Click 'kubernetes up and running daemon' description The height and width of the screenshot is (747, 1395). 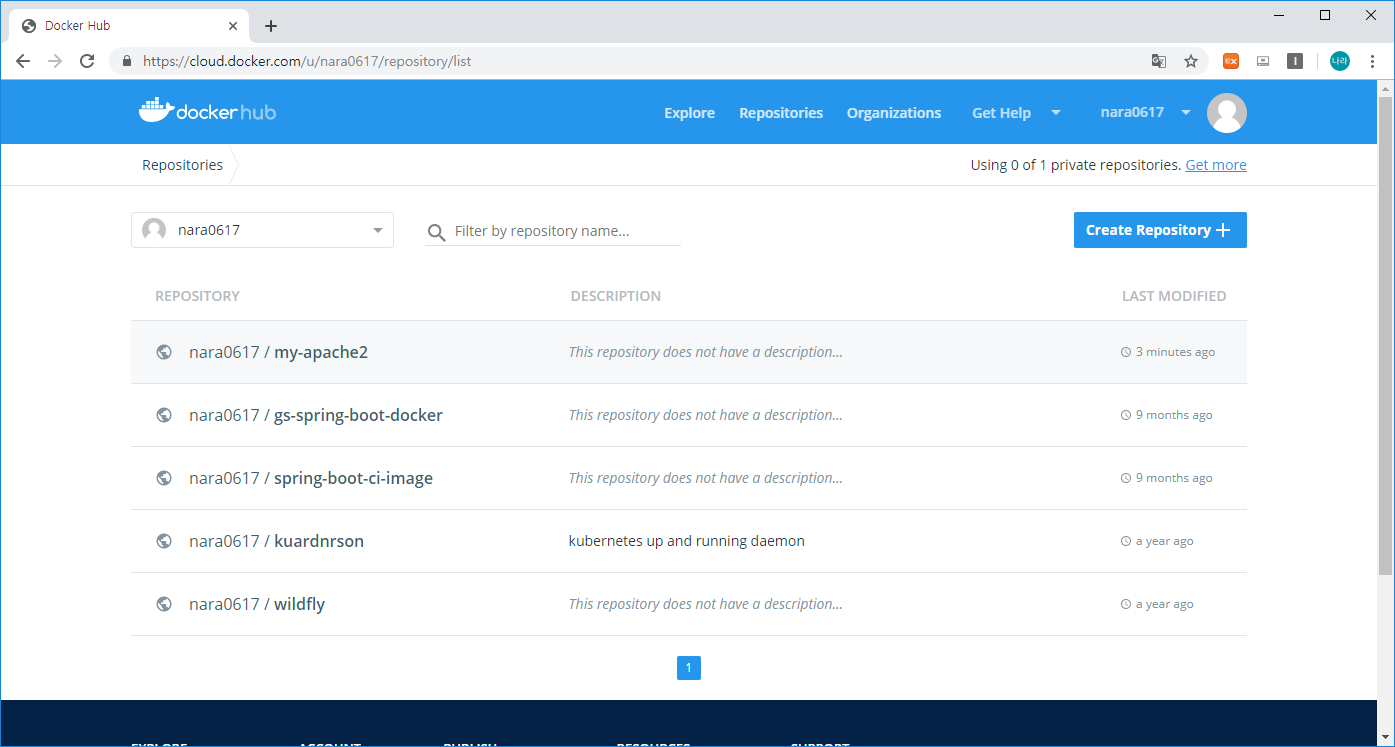[x=687, y=541]
